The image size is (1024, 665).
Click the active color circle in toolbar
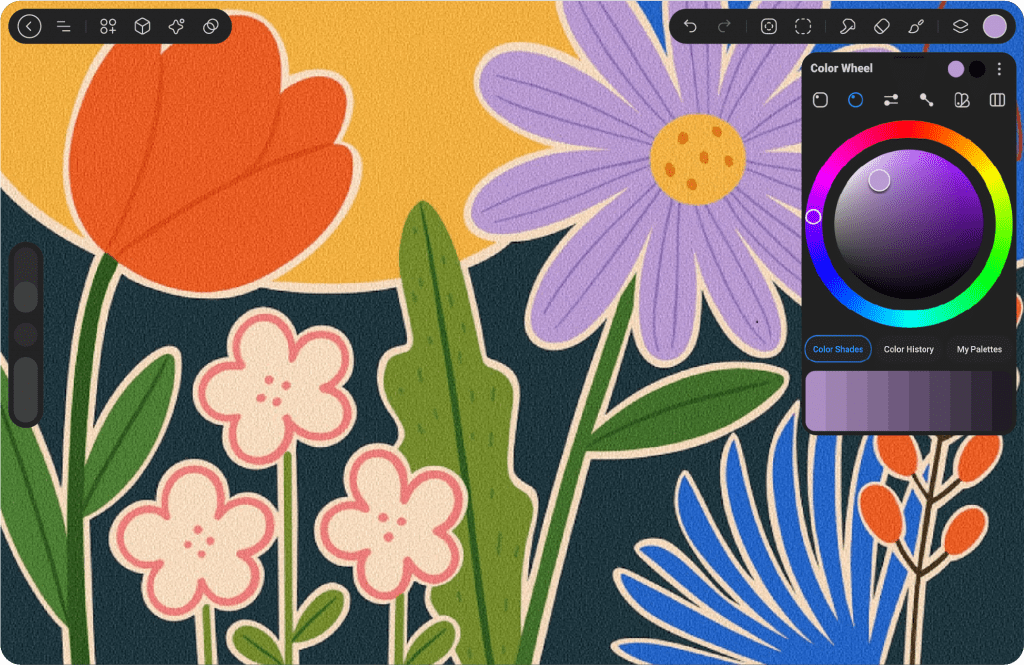[994, 27]
